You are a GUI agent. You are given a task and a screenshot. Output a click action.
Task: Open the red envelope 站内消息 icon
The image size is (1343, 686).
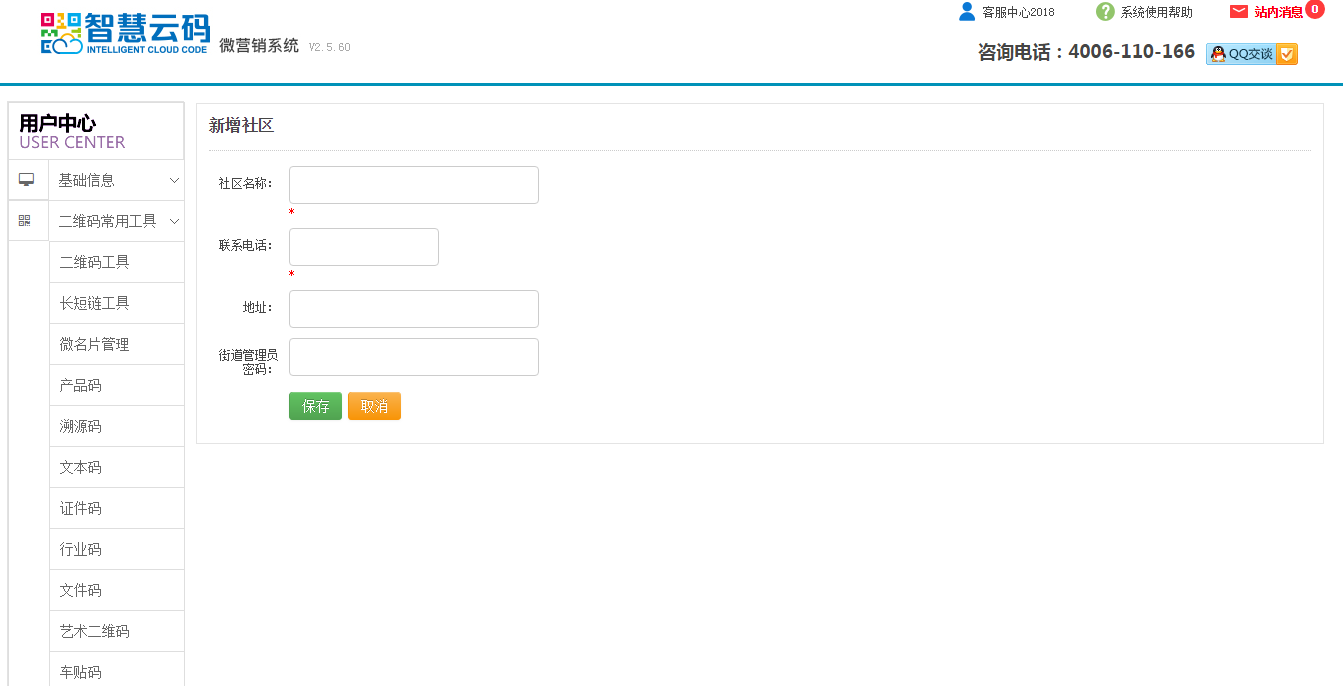click(1239, 12)
